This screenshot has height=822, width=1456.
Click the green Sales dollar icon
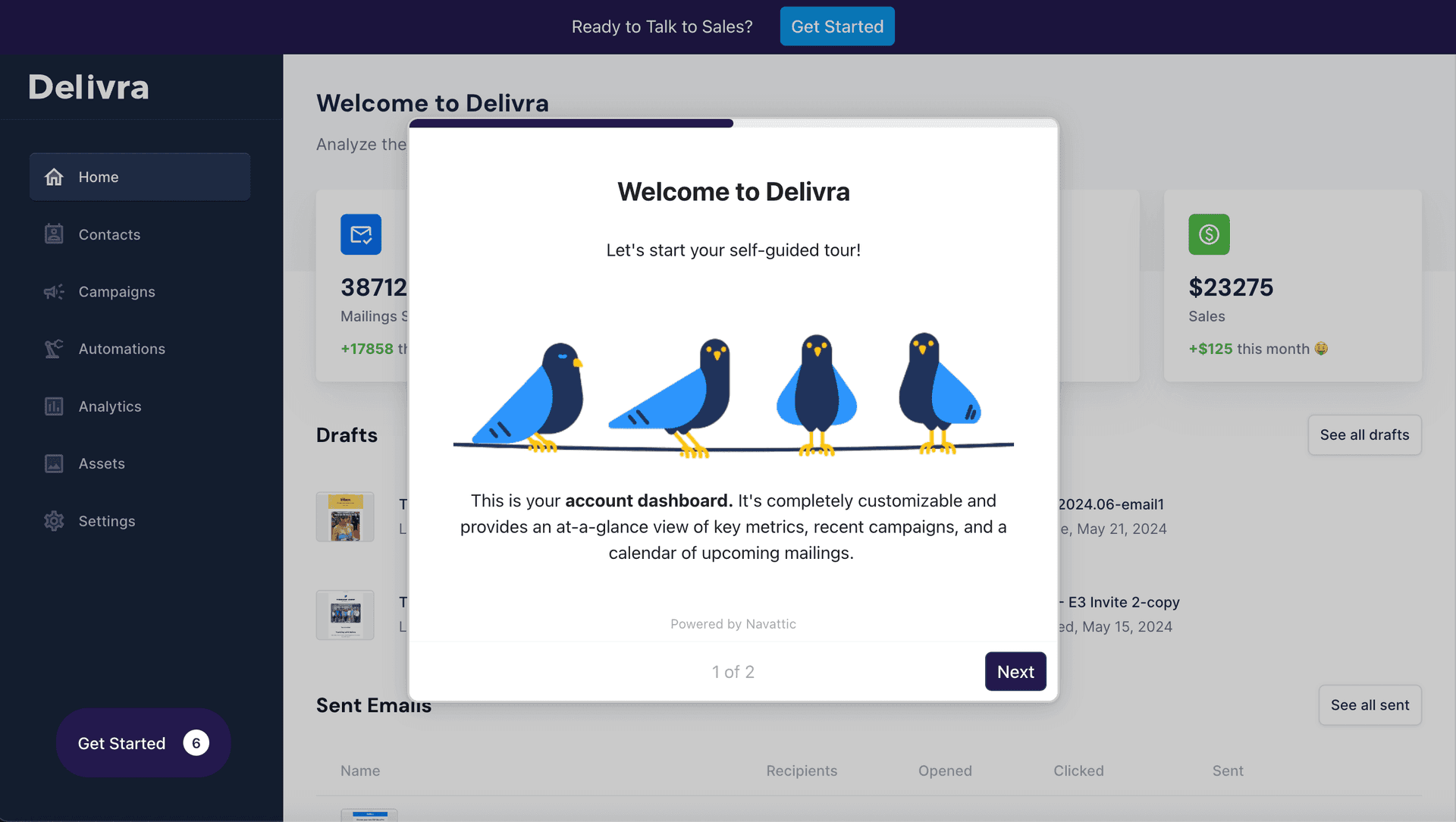click(x=1209, y=234)
